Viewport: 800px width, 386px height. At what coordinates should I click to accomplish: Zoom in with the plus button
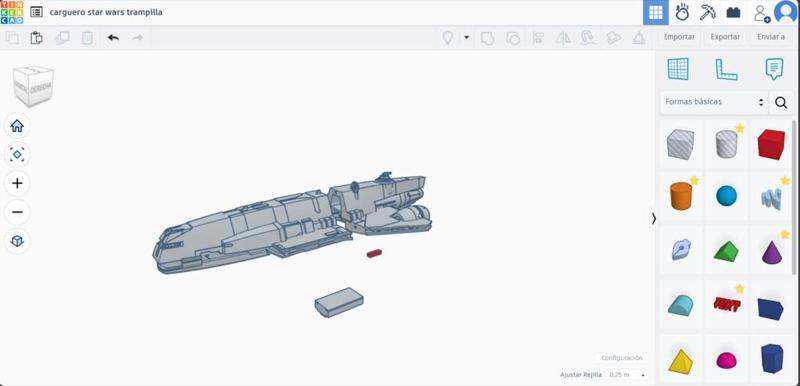tap(17, 184)
